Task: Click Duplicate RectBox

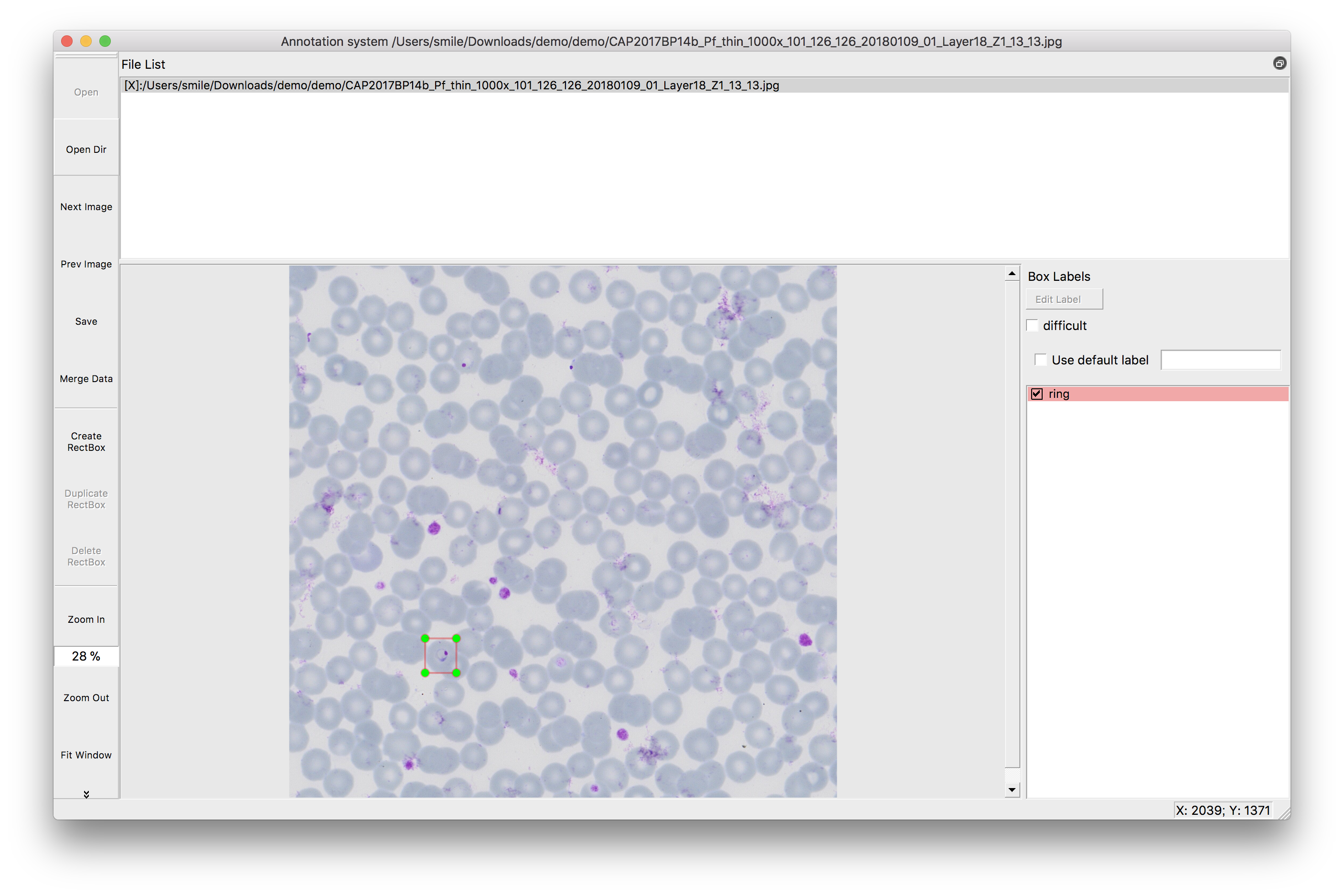Action: point(85,499)
